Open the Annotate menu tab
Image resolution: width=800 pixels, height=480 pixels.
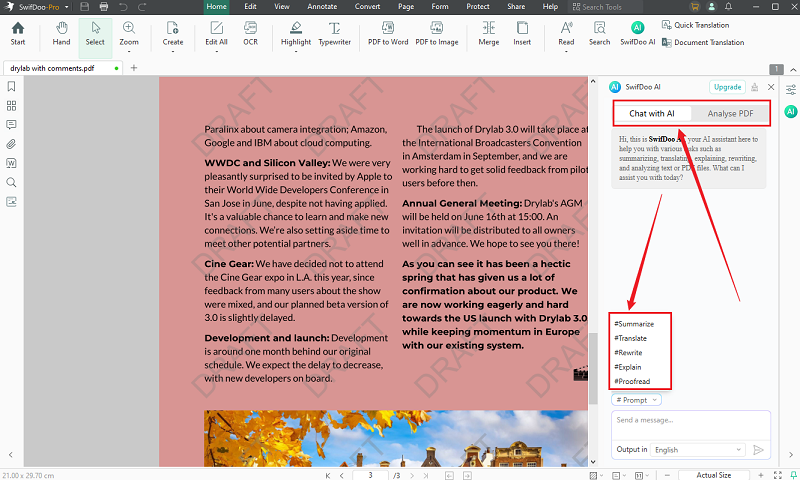322,7
